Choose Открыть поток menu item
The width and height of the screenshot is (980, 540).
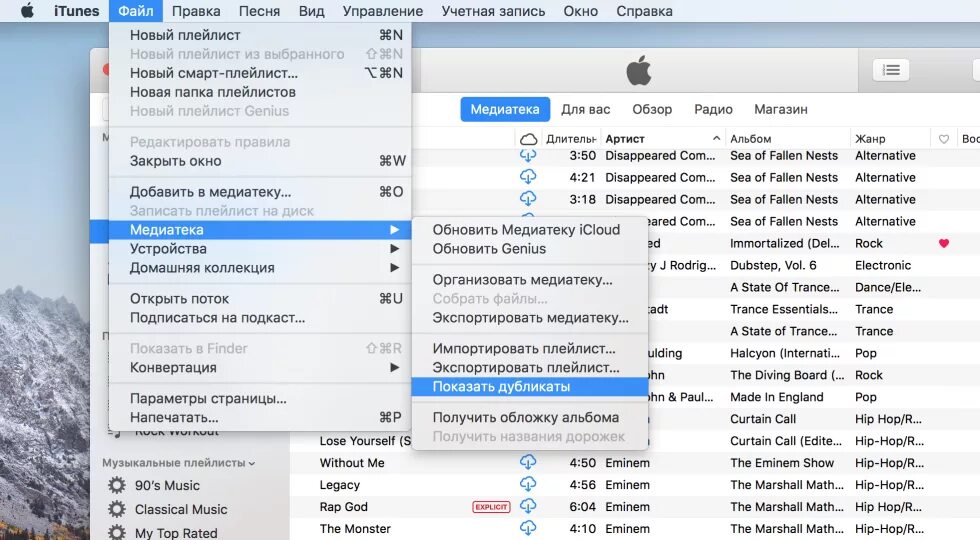[x=260, y=298]
